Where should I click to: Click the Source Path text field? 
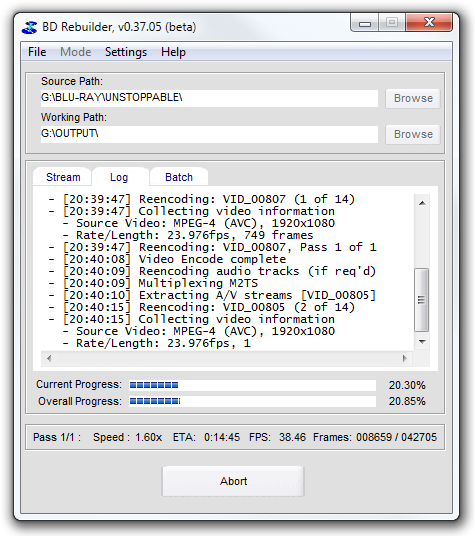(x=209, y=98)
